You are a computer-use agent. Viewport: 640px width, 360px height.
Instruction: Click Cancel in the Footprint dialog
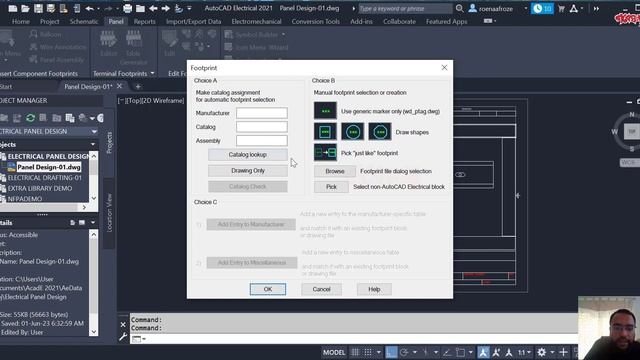pyautogui.click(x=321, y=289)
